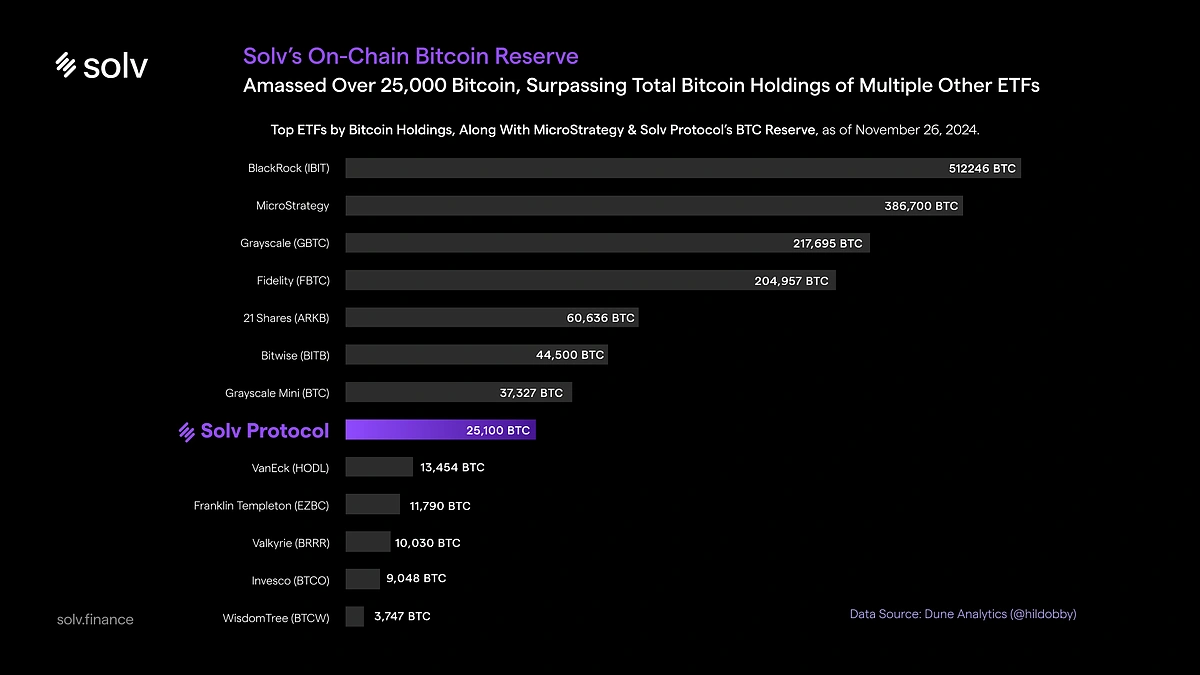
Task: Select the purple Solv Protocol gradient bar
Action: pyautogui.click(x=440, y=429)
